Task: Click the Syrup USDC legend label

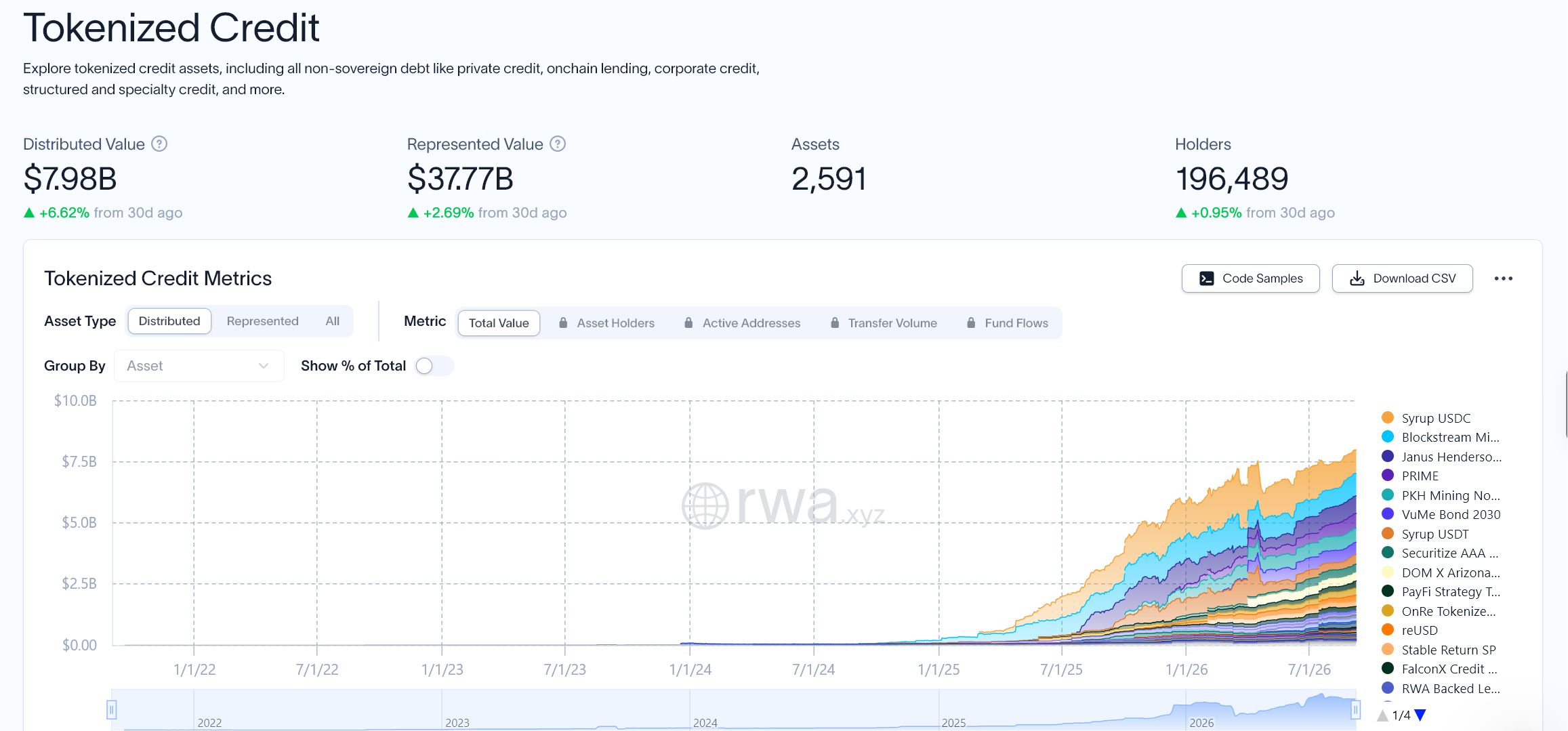Action: coord(1436,418)
